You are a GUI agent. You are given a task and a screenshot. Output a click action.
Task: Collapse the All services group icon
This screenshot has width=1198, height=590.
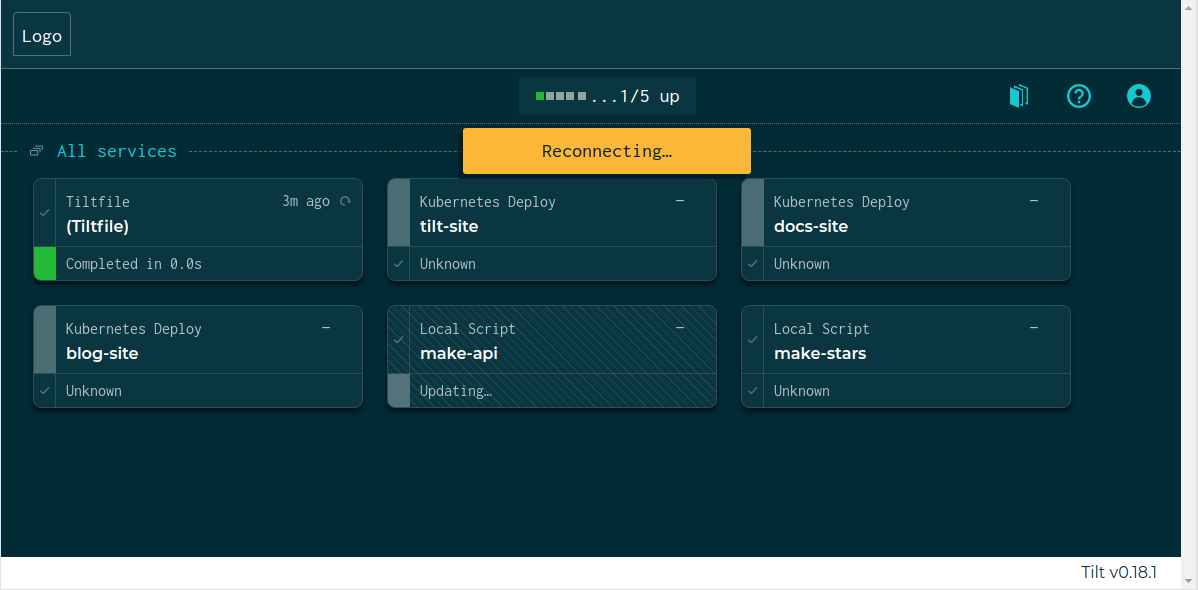pos(36,151)
